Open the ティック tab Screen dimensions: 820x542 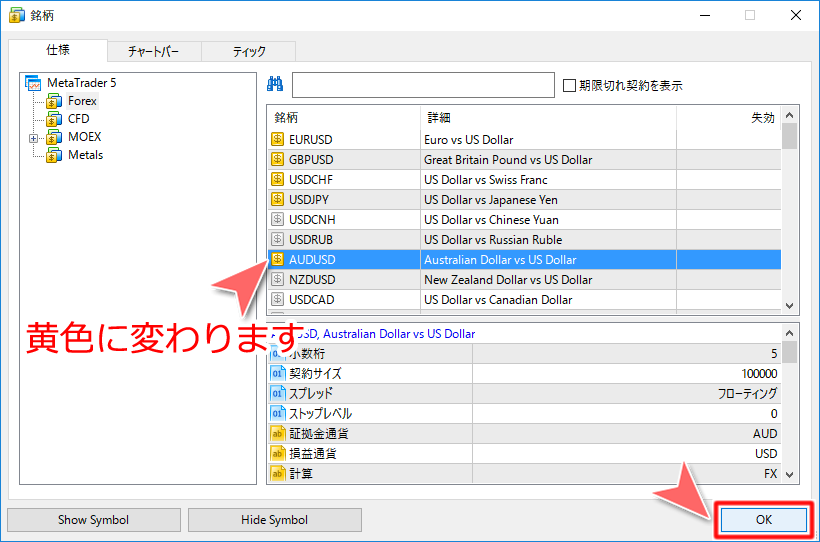[x=249, y=52]
